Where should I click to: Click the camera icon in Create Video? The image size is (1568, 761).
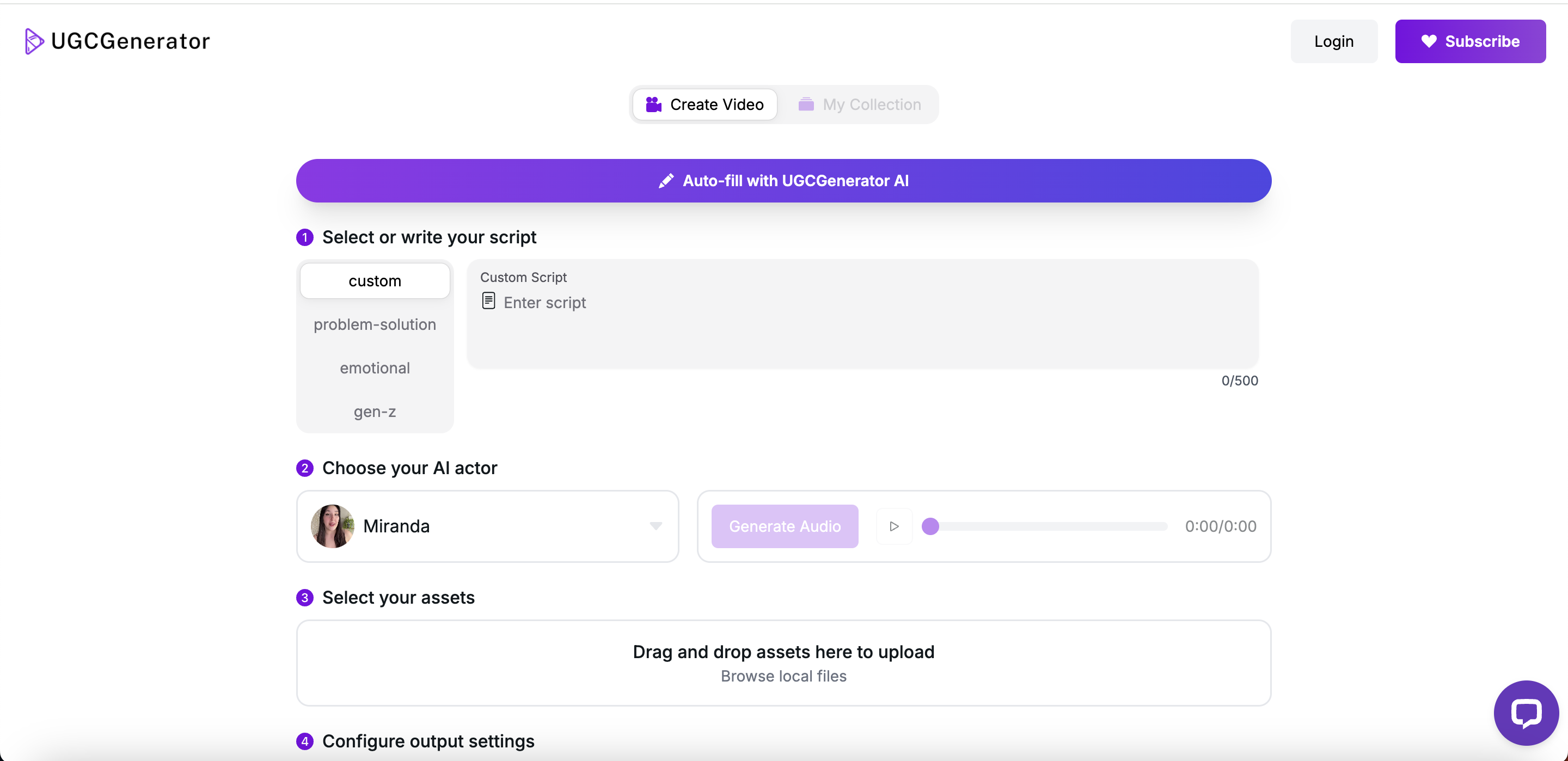[x=653, y=105]
